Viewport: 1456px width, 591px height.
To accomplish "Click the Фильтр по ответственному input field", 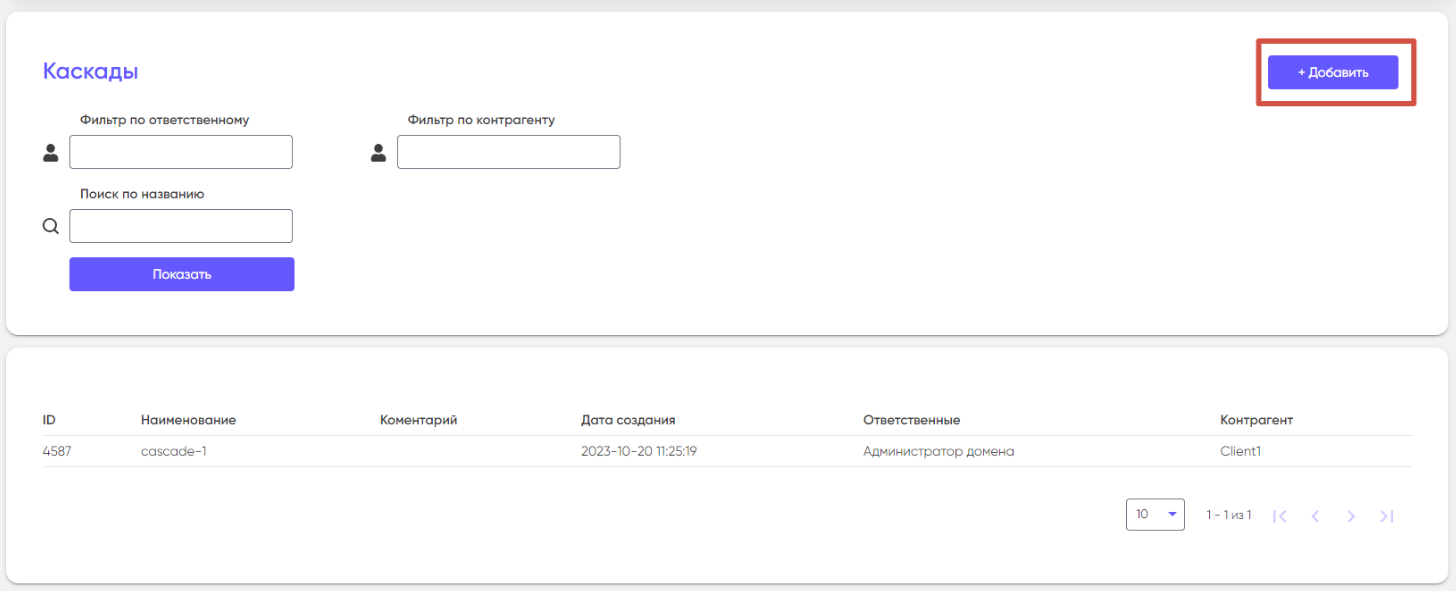I will click(181, 152).
